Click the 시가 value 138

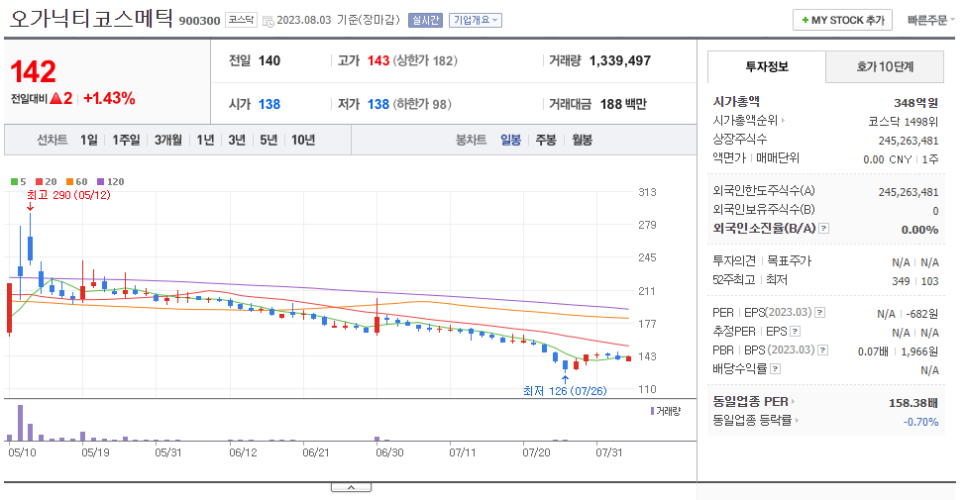tap(269, 104)
